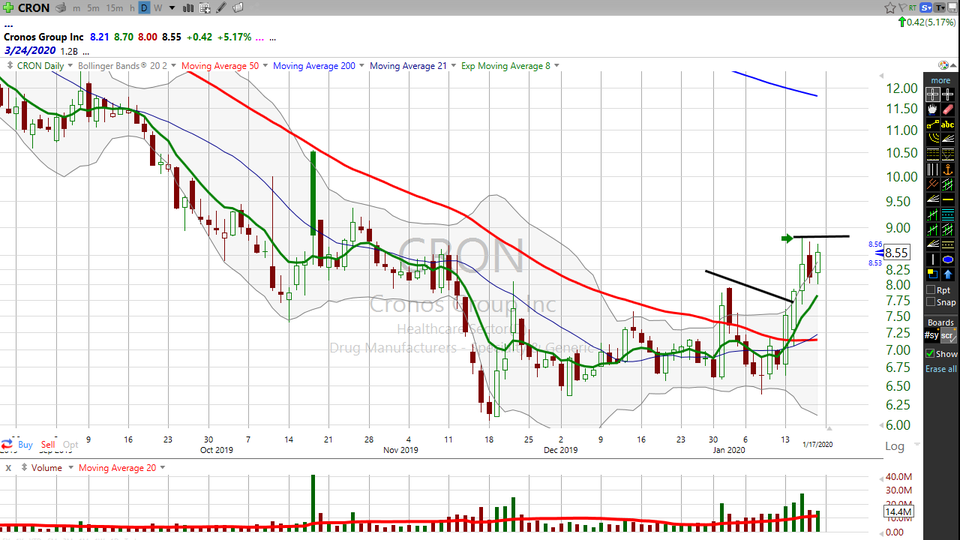Click the printer icon beside CRON

click(x=61, y=8)
